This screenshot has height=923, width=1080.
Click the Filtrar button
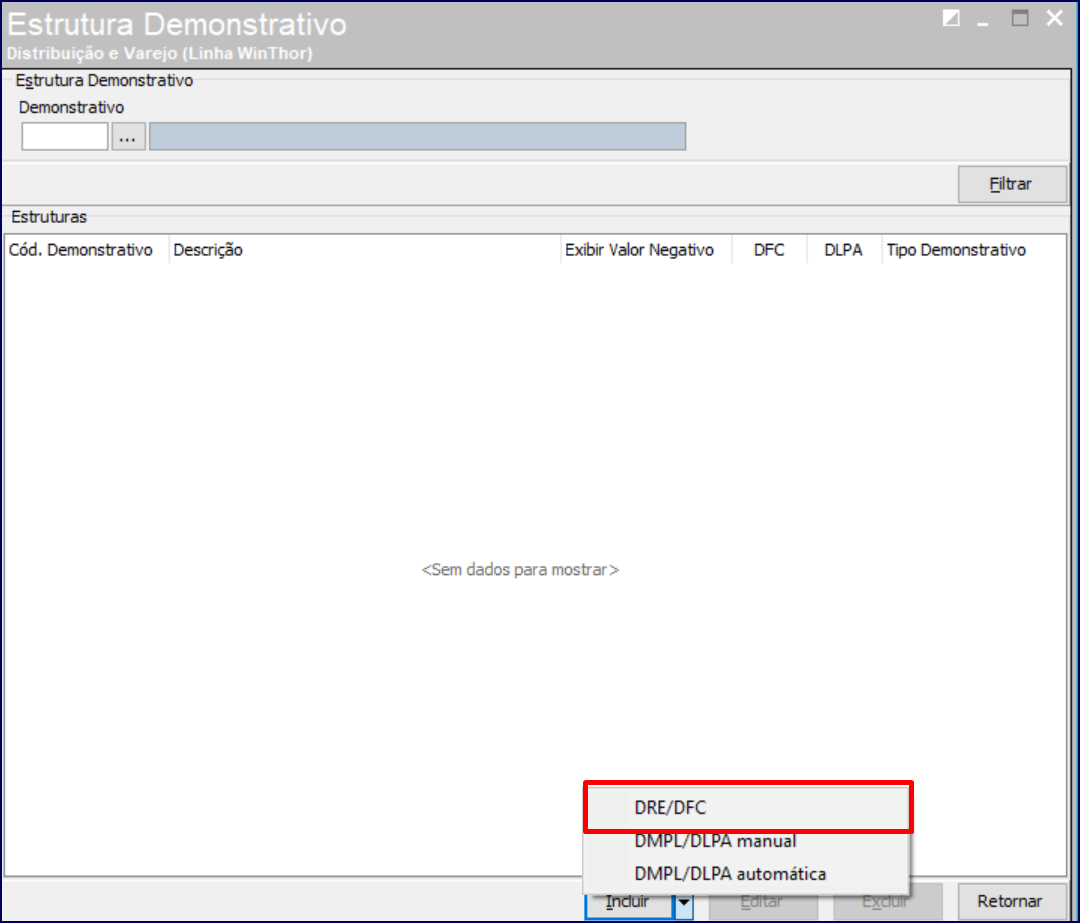point(1012,184)
